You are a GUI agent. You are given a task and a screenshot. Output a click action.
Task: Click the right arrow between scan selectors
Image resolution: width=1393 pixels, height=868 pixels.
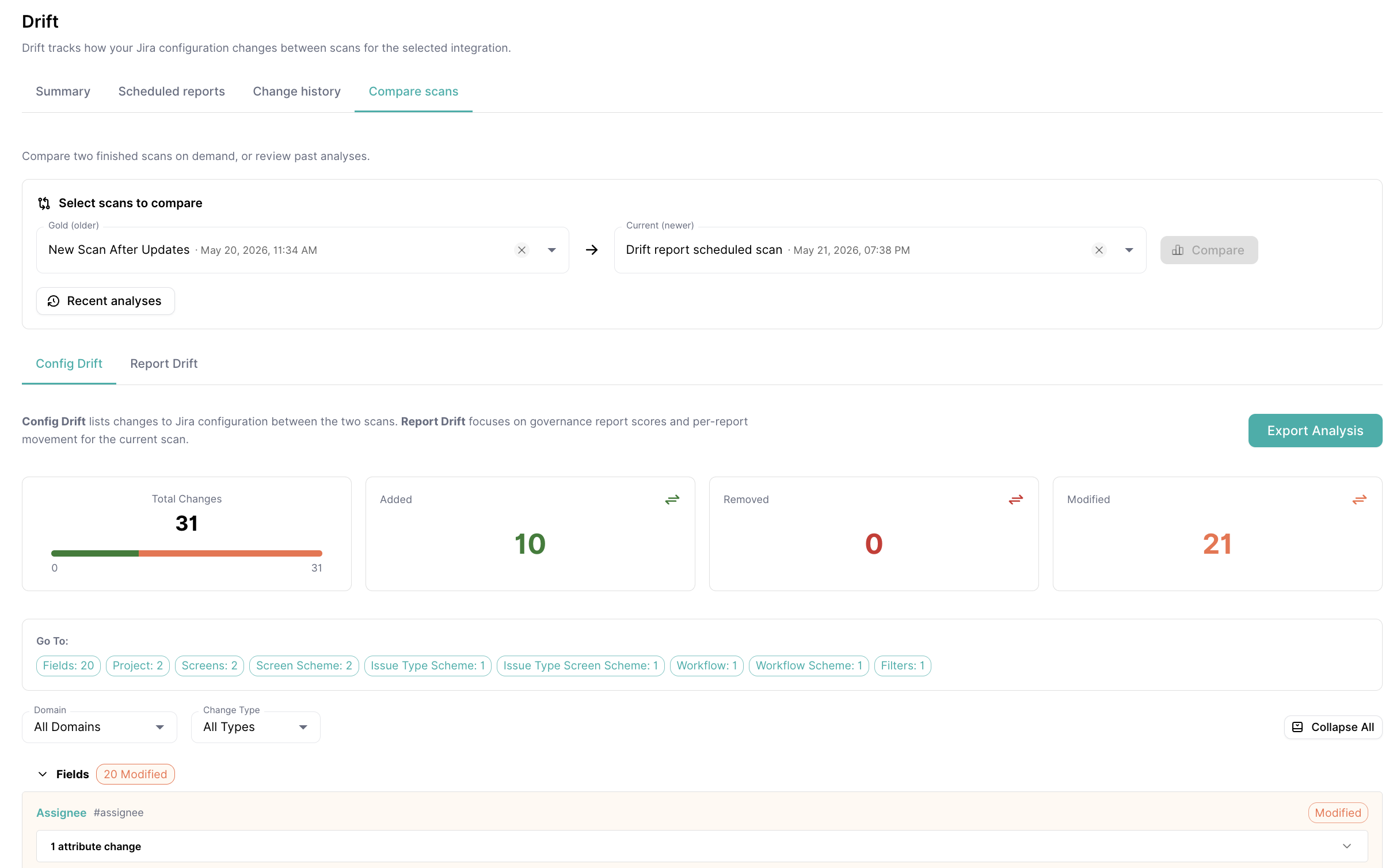(x=592, y=250)
